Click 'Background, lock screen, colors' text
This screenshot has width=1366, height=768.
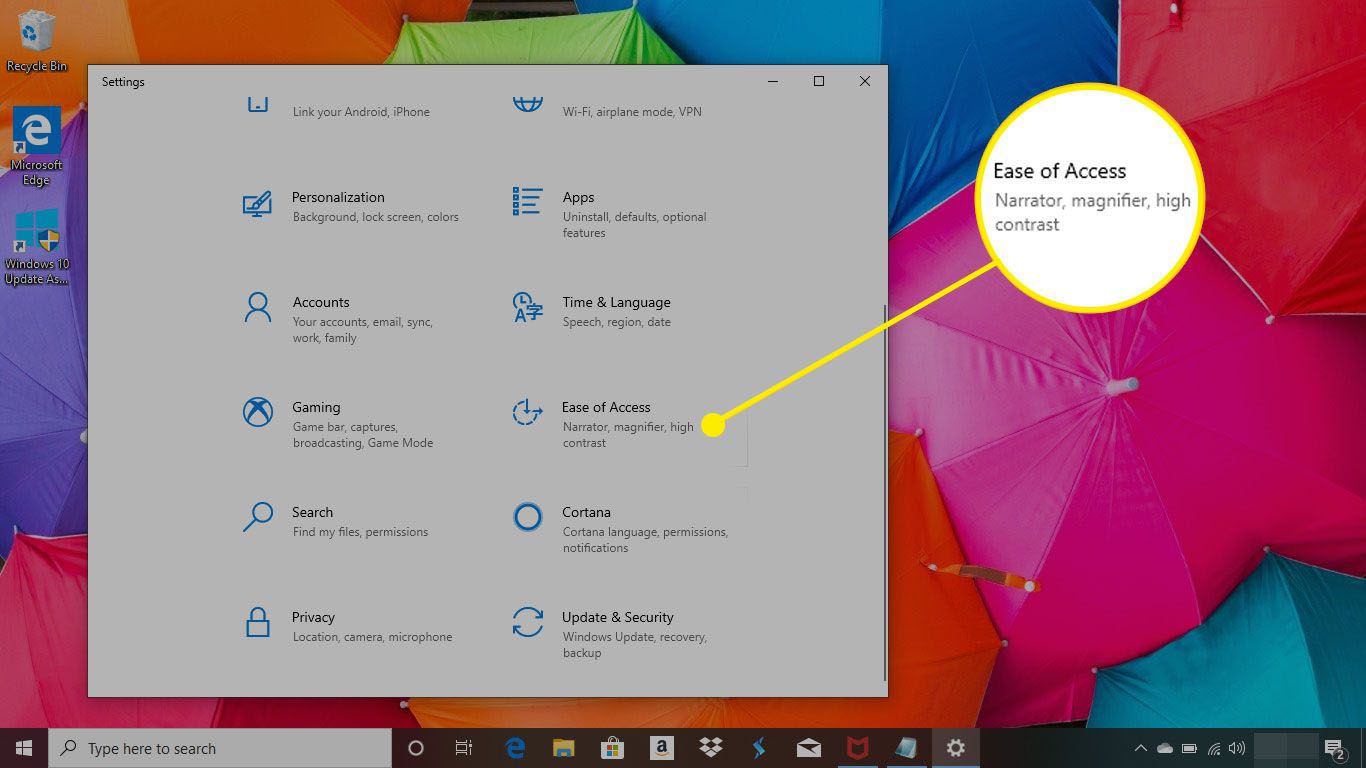pos(376,217)
